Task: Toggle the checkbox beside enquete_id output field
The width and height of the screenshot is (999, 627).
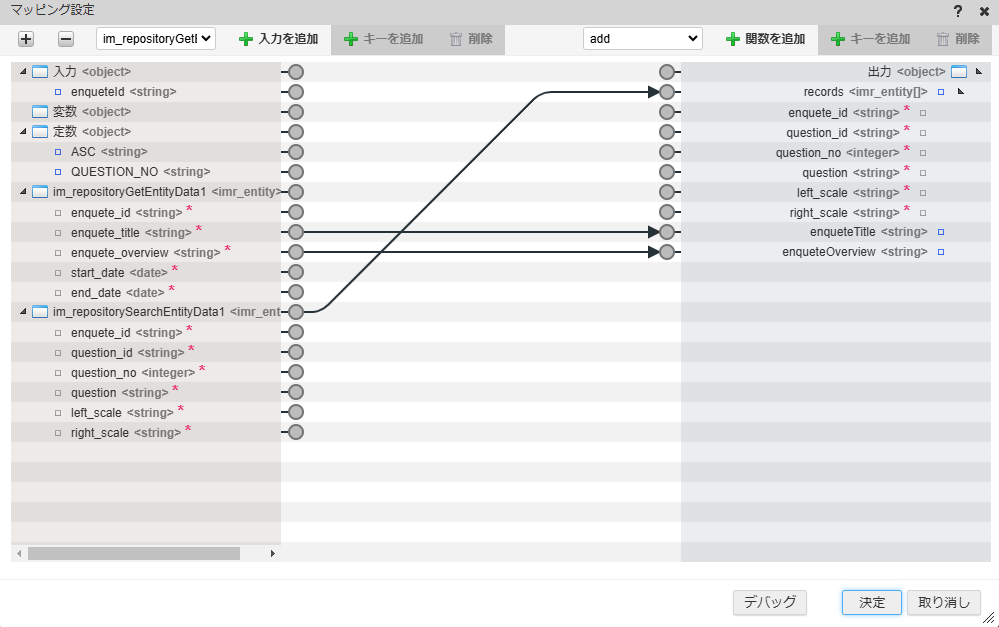Action: coord(921,112)
